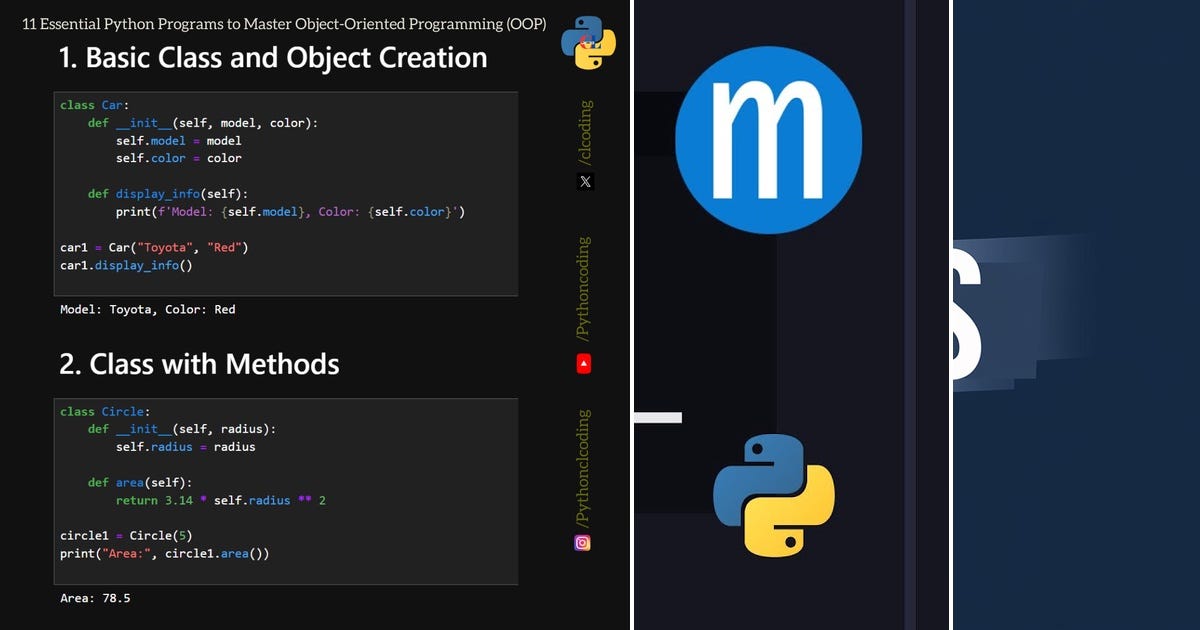This screenshot has width=1200, height=630.
Task: Click the infographic title about 11 Essential Python Programs
Action: [283, 23]
